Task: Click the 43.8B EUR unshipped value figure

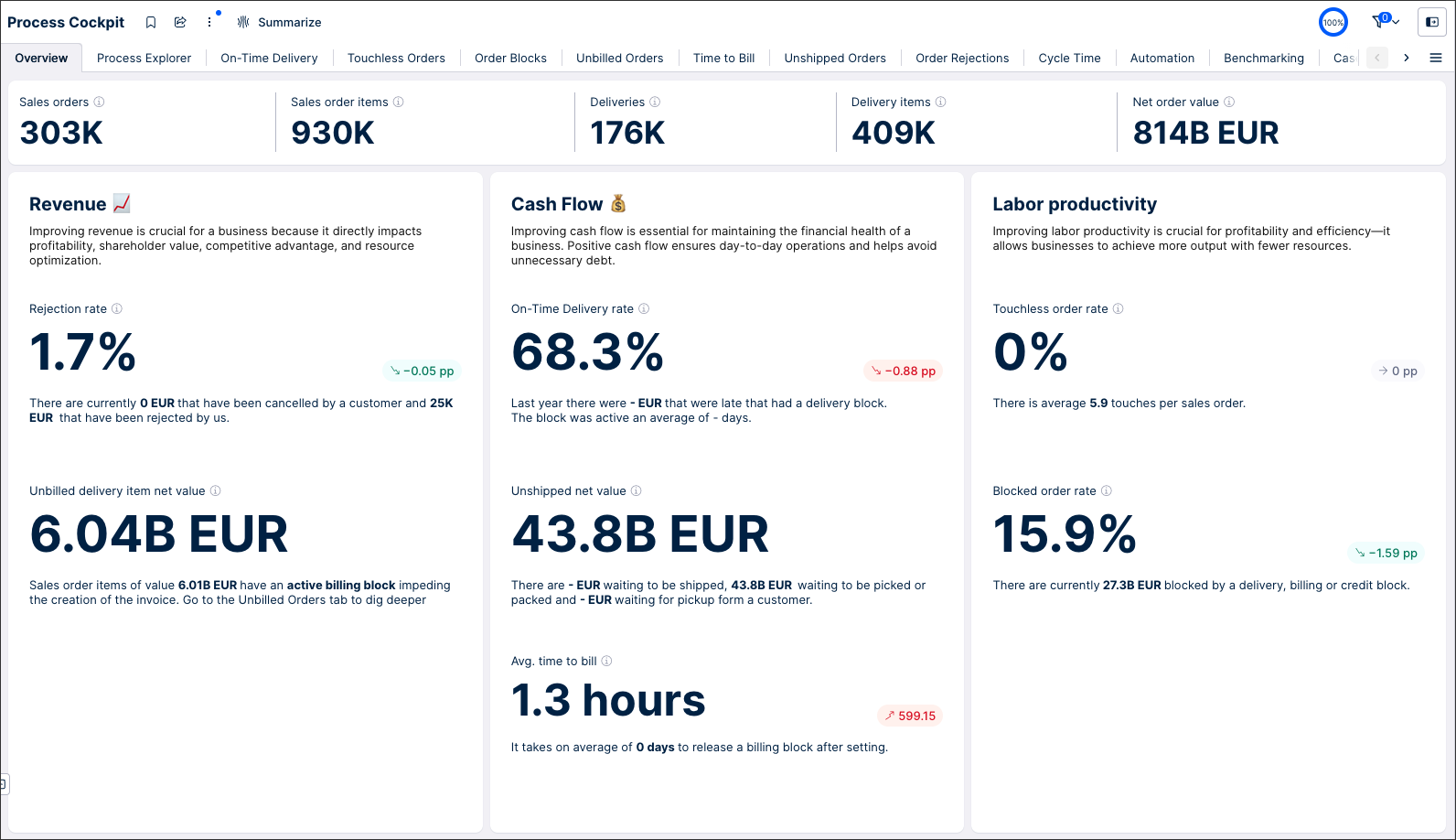Action: pyautogui.click(x=640, y=534)
